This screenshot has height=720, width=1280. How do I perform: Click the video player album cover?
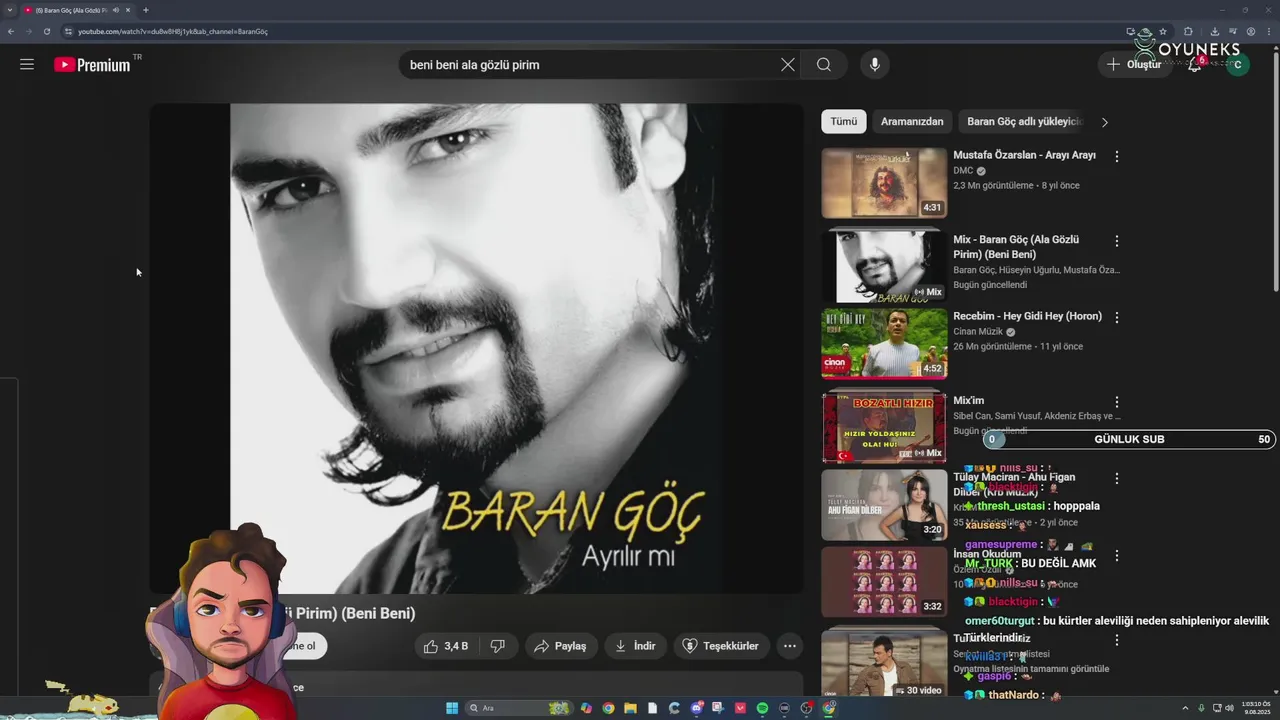pos(476,349)
